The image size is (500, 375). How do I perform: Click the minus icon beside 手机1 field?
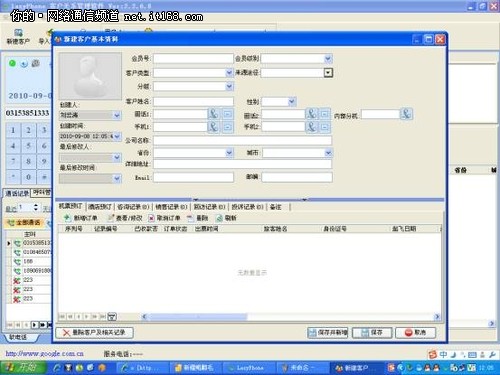(x=228, y=127)
